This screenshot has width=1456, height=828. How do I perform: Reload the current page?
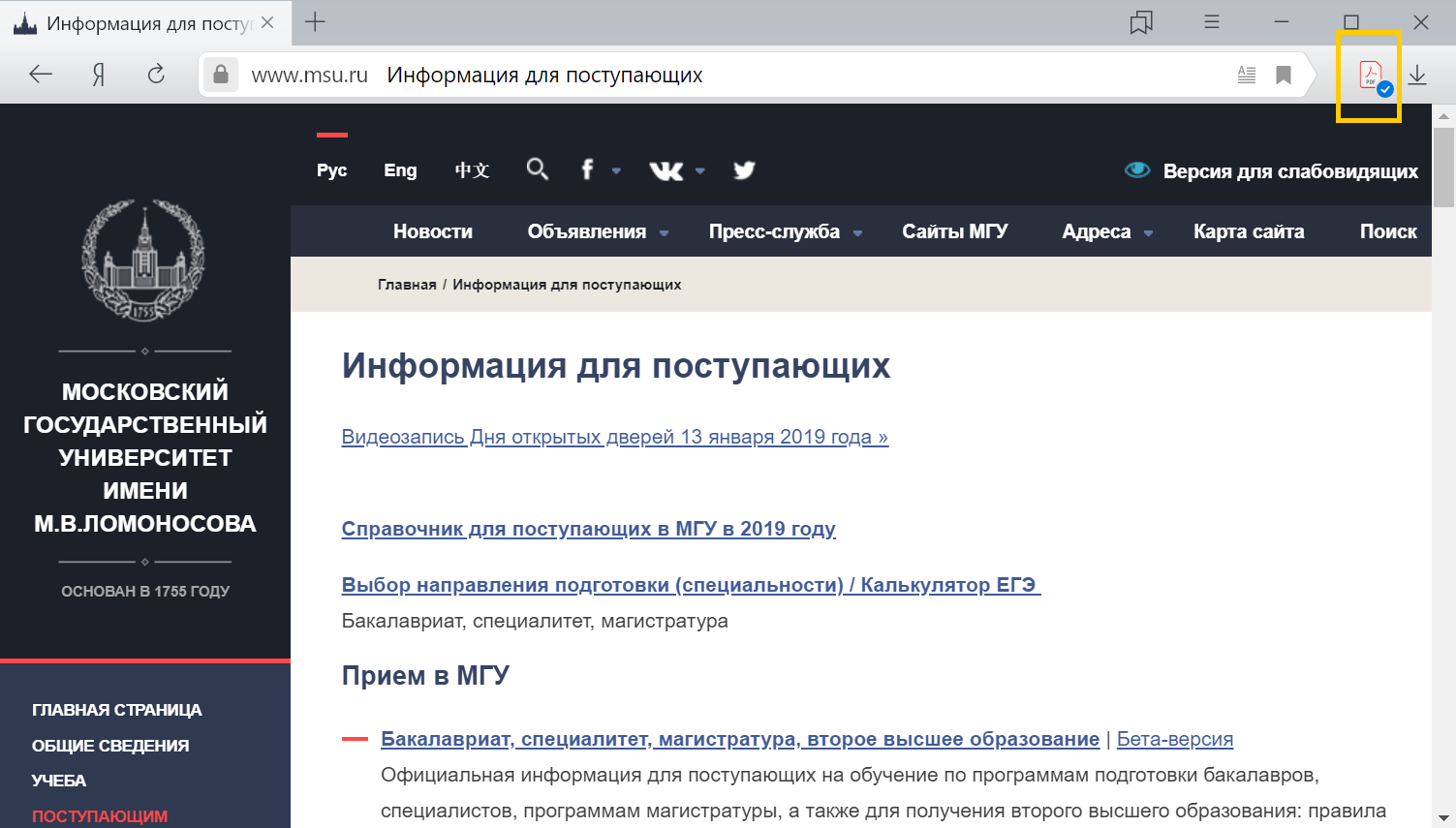[x=156, y=75]
